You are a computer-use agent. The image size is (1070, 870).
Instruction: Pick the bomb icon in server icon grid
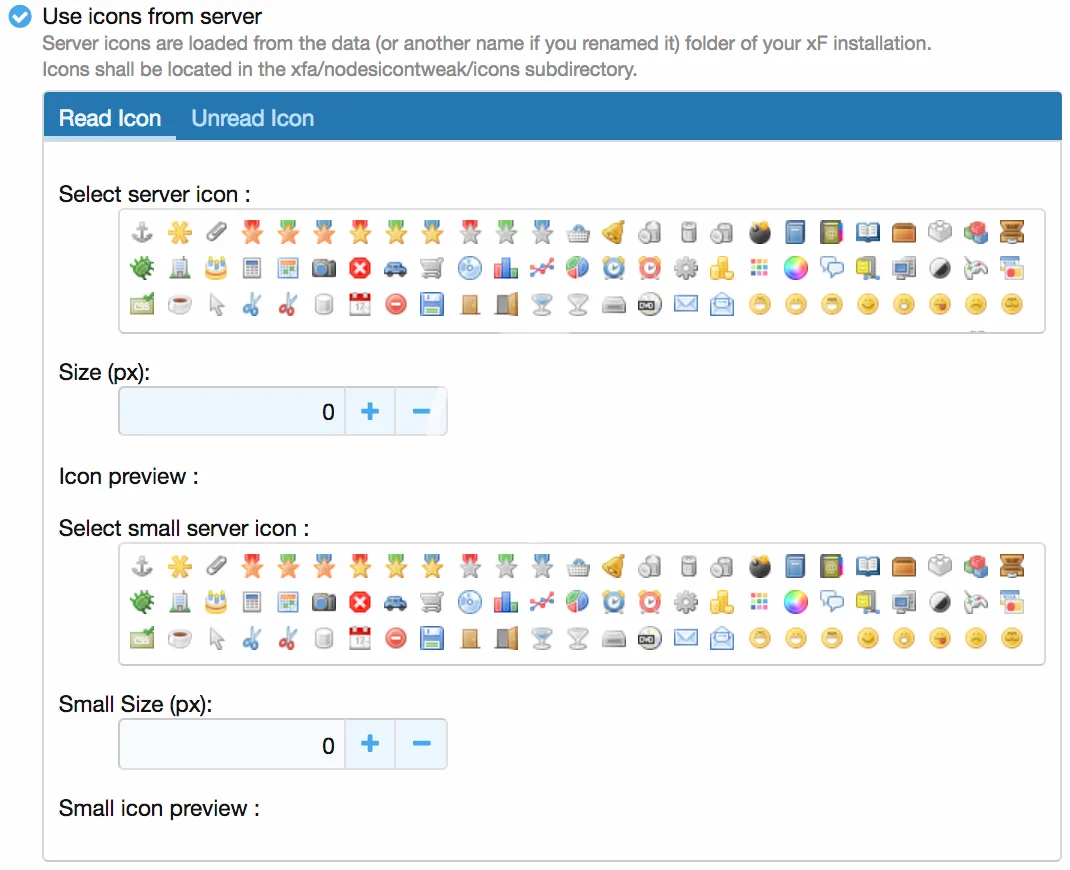coord(760,233)
